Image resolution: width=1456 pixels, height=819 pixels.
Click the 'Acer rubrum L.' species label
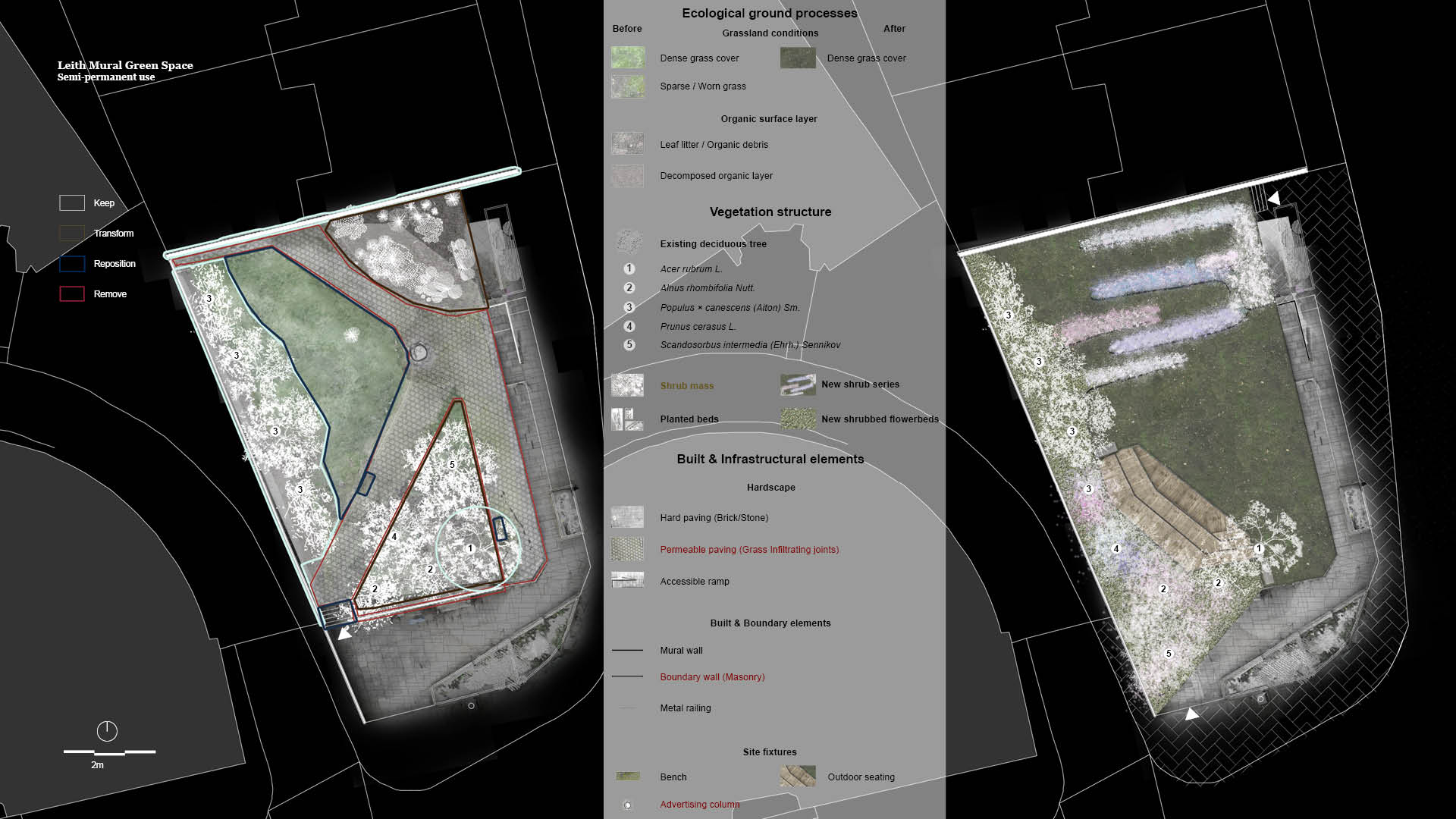(x=691, y=269)
